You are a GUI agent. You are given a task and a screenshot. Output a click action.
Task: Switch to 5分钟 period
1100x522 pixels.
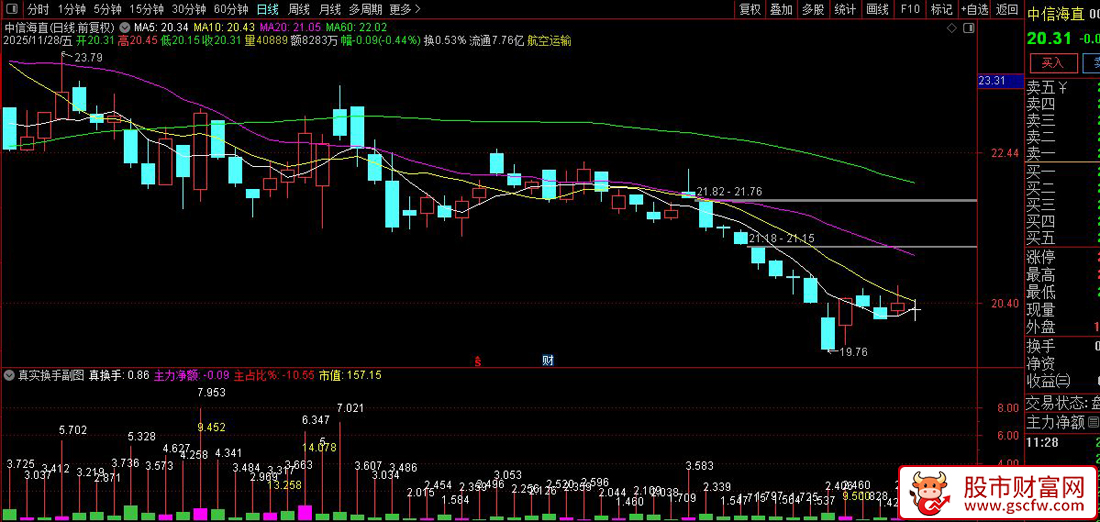(x=107, y=9)
